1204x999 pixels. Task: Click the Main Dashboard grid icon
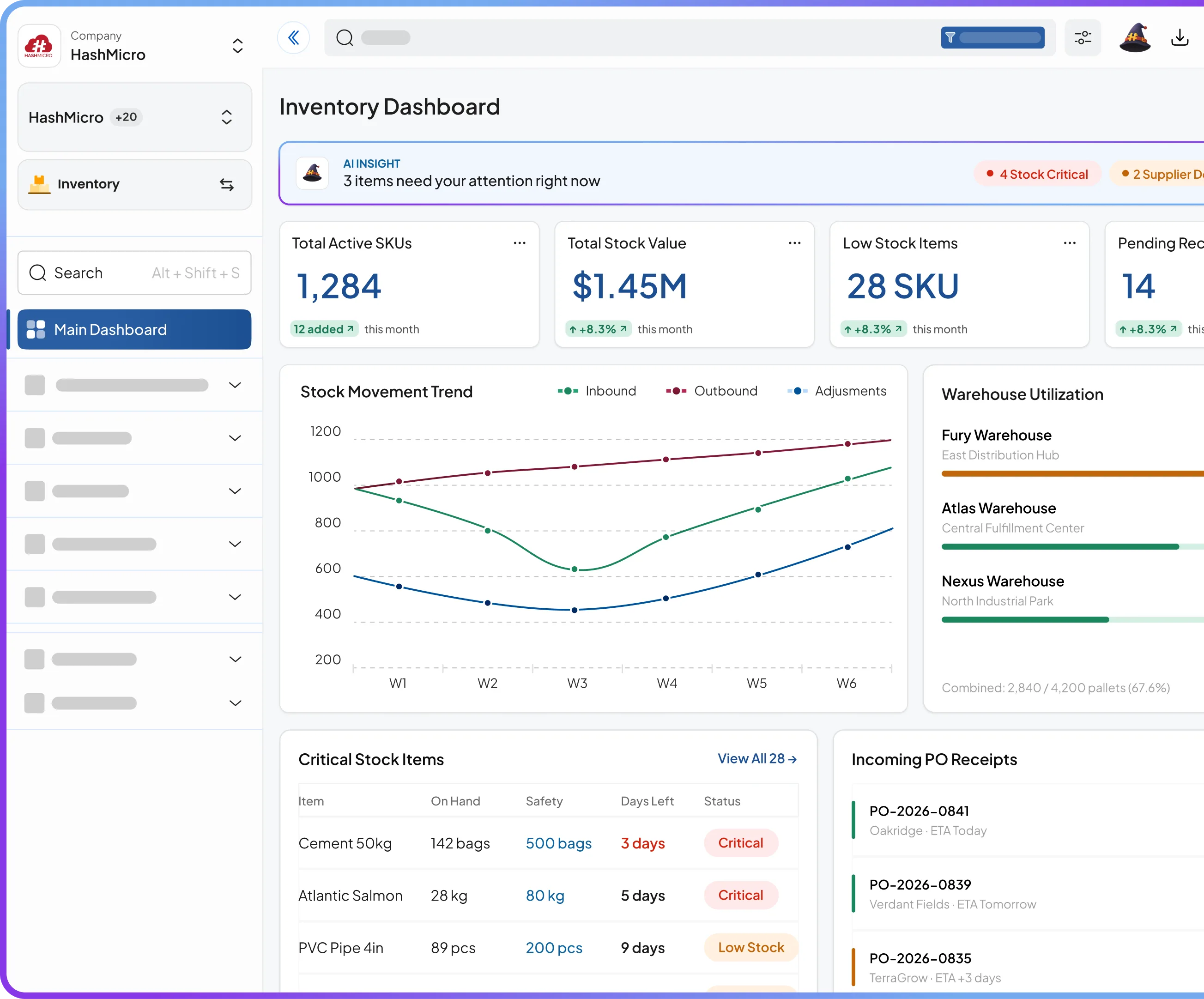pos(36,329)
